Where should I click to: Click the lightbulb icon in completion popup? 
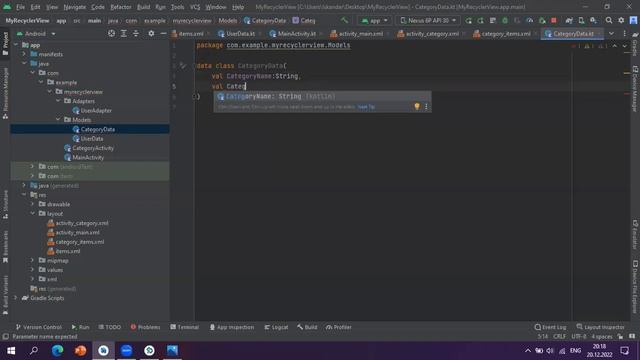pos(417,107)
